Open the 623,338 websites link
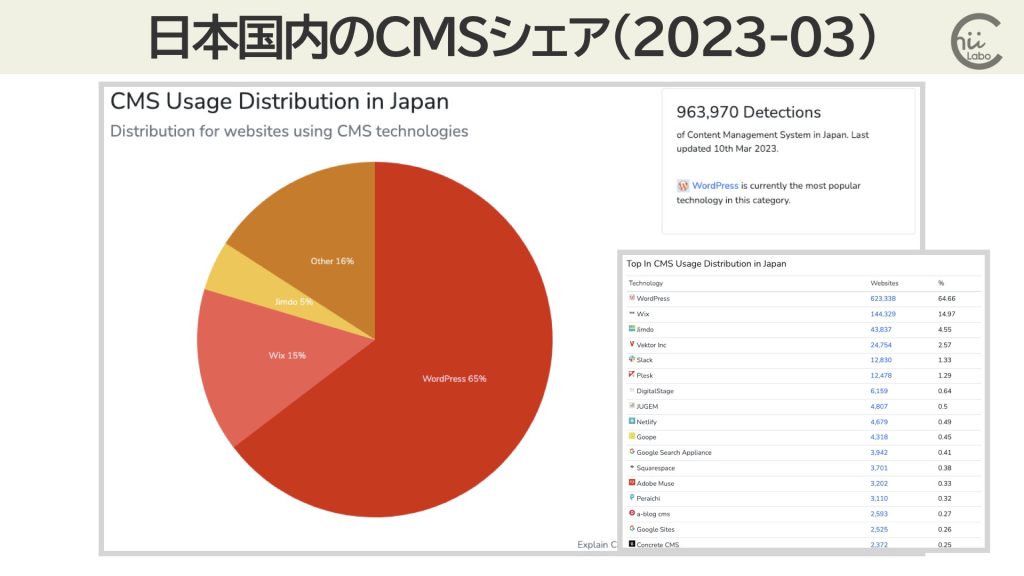Image resolution: width=1024 pixels, height=576 pixels. pyautogui.click(x=882, y=298)
